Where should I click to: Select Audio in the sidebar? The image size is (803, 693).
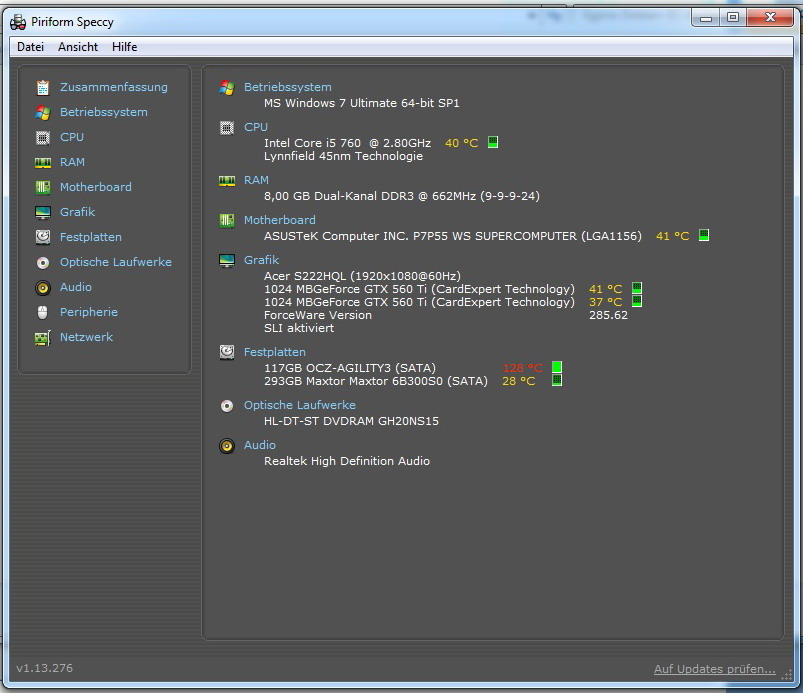click(x=76, y=287)
